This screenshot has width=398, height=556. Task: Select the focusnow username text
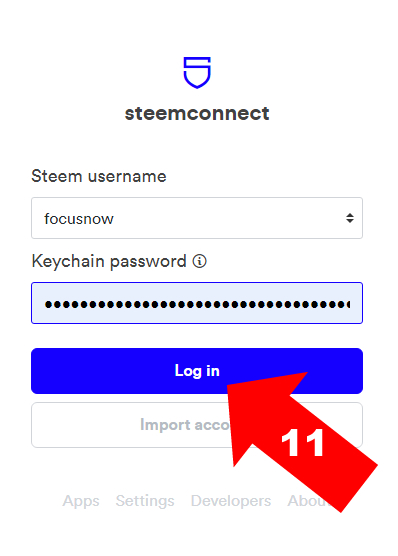(79, 219)
